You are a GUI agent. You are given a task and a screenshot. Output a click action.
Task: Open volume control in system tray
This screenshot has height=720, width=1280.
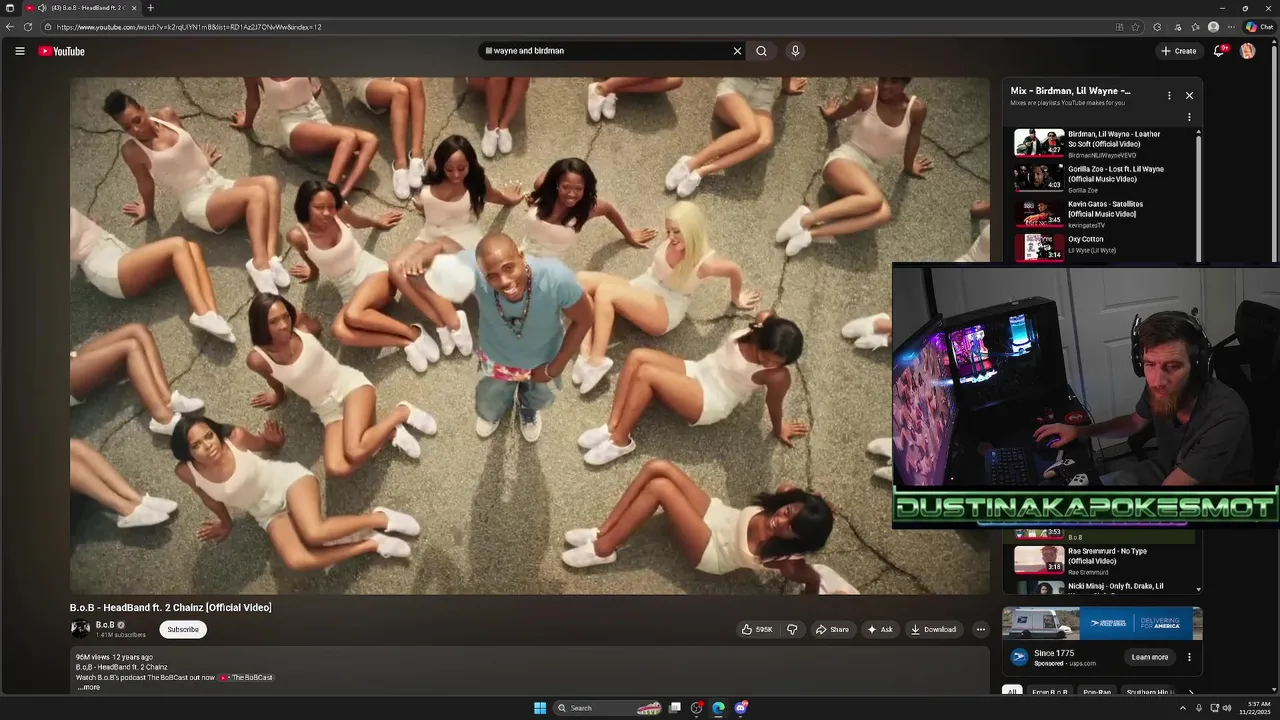pyautogui.click(x=1227, y=708)
